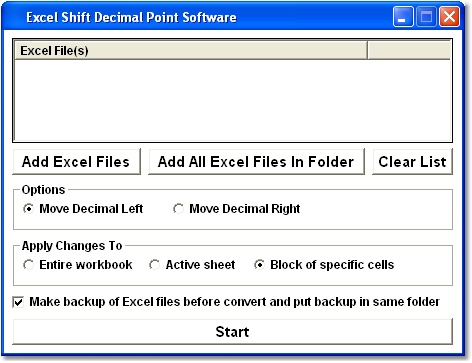This screenshot has width=472, height=363.
Task: Clear the file list with Clear List
Action: [412, 162]
